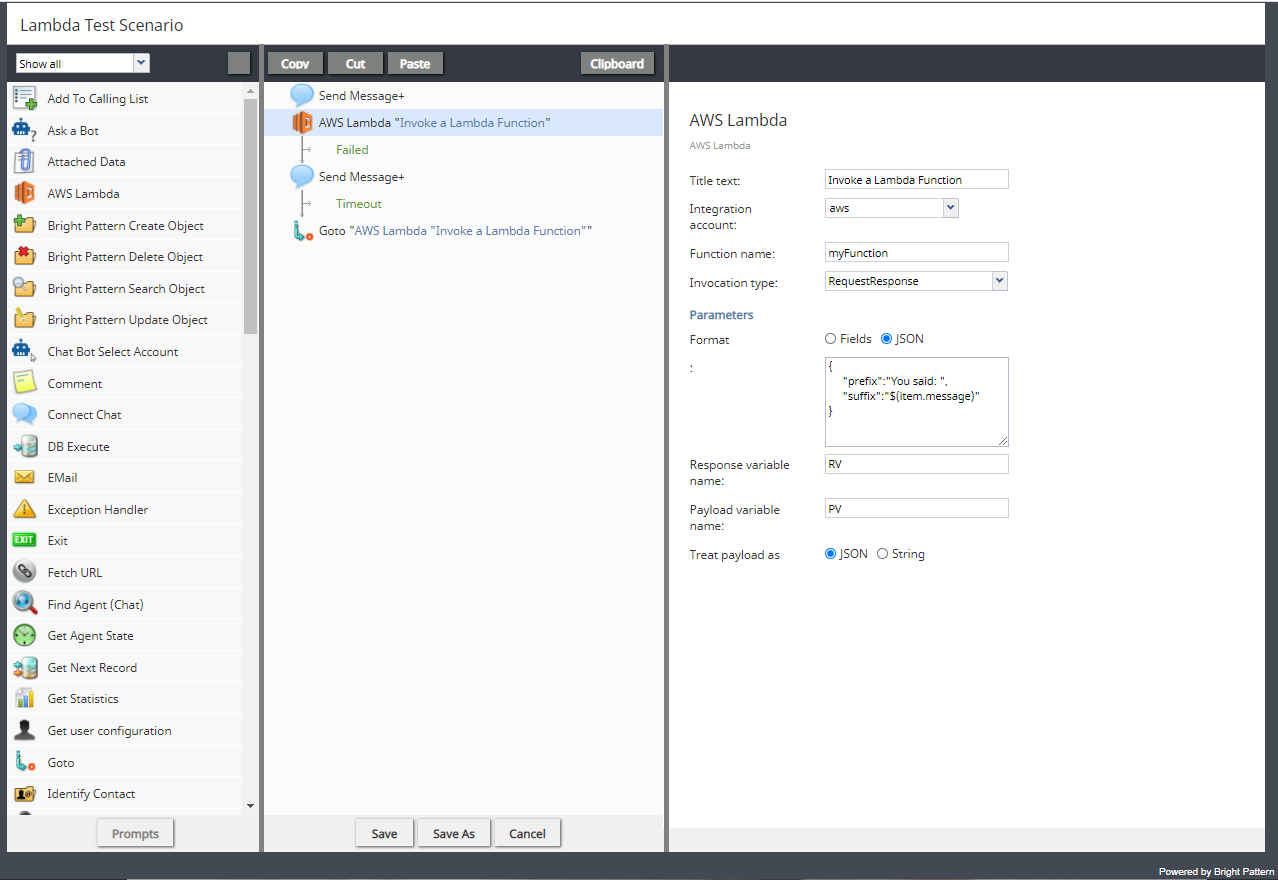Click the JSON parameters text area
This screenshot has height=880, width=1278.
click(917, 401)
